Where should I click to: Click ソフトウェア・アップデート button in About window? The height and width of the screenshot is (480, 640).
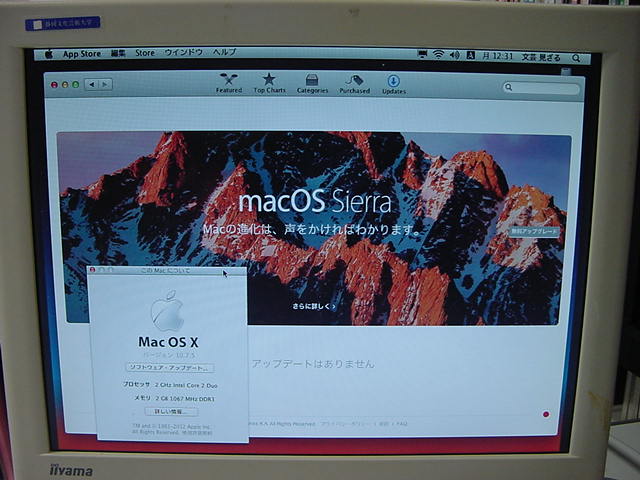(x=169, y=368)
